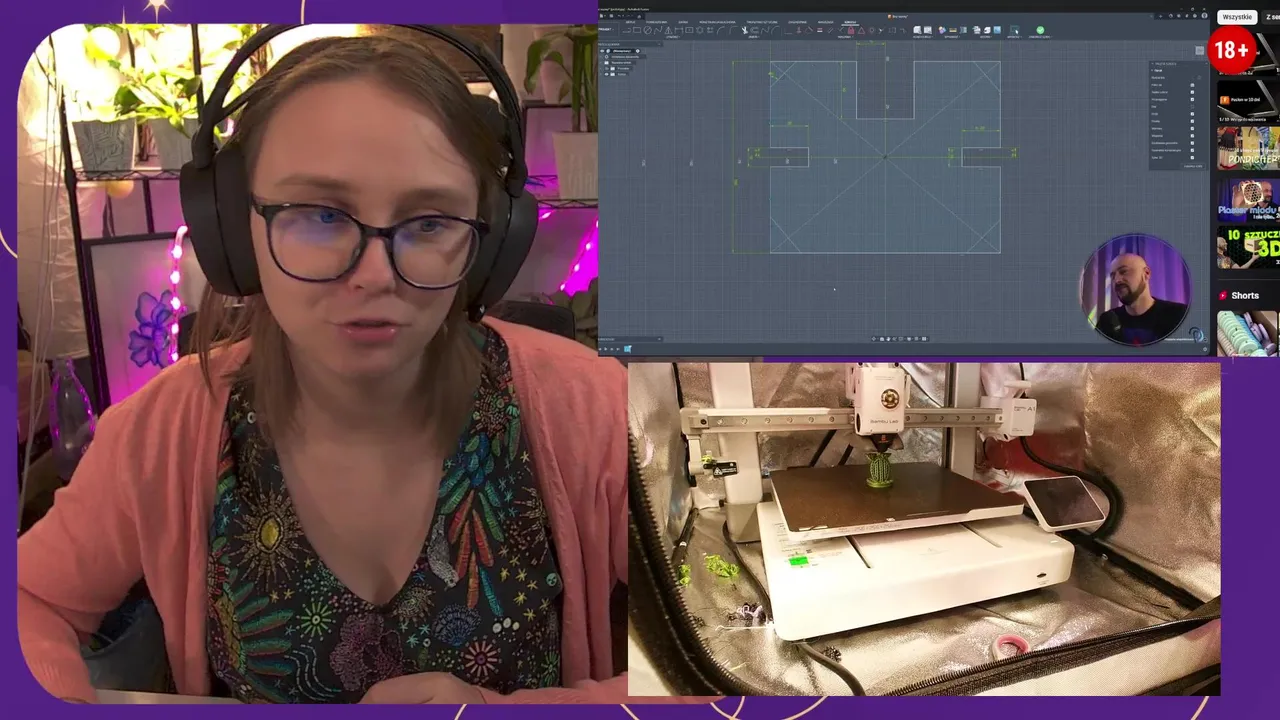This screenshot has height=720, width=1280.
Task: Select the Spline sketch tool
Action: (x=658, y=31)
